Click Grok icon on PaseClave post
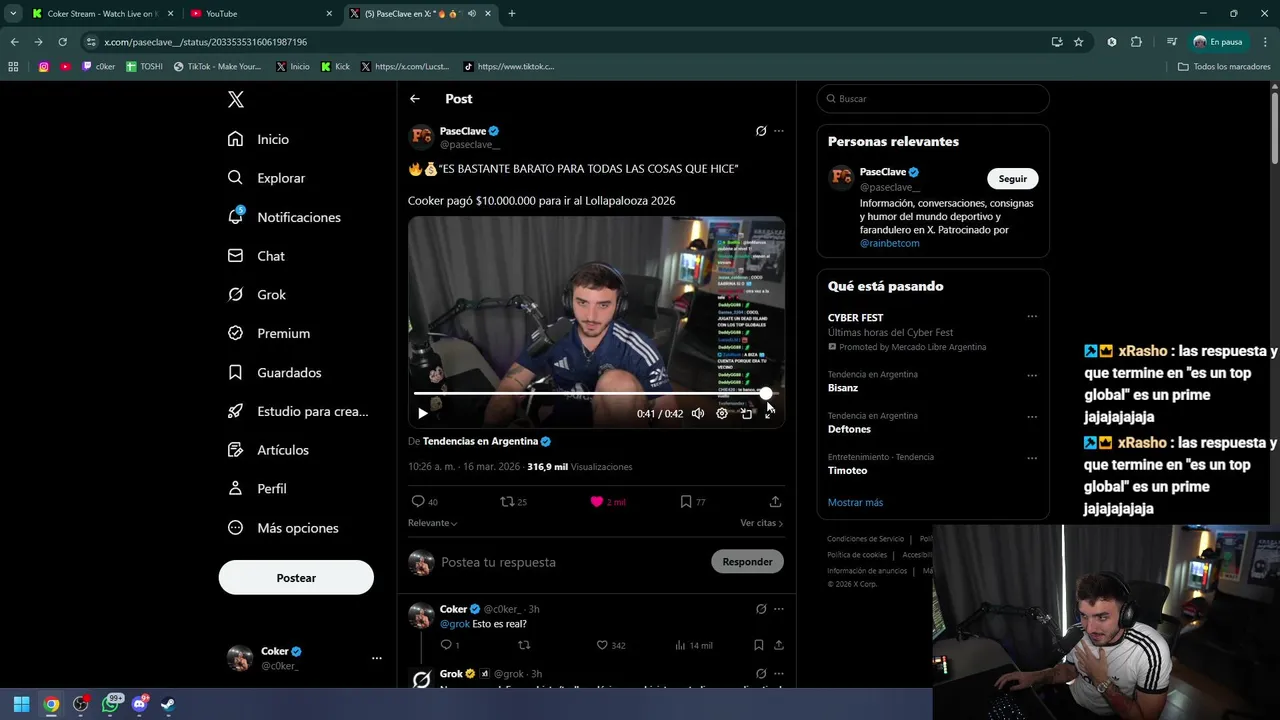Image resolution: width=1280 pixels, height=720 pixels. tap(761, 131)
